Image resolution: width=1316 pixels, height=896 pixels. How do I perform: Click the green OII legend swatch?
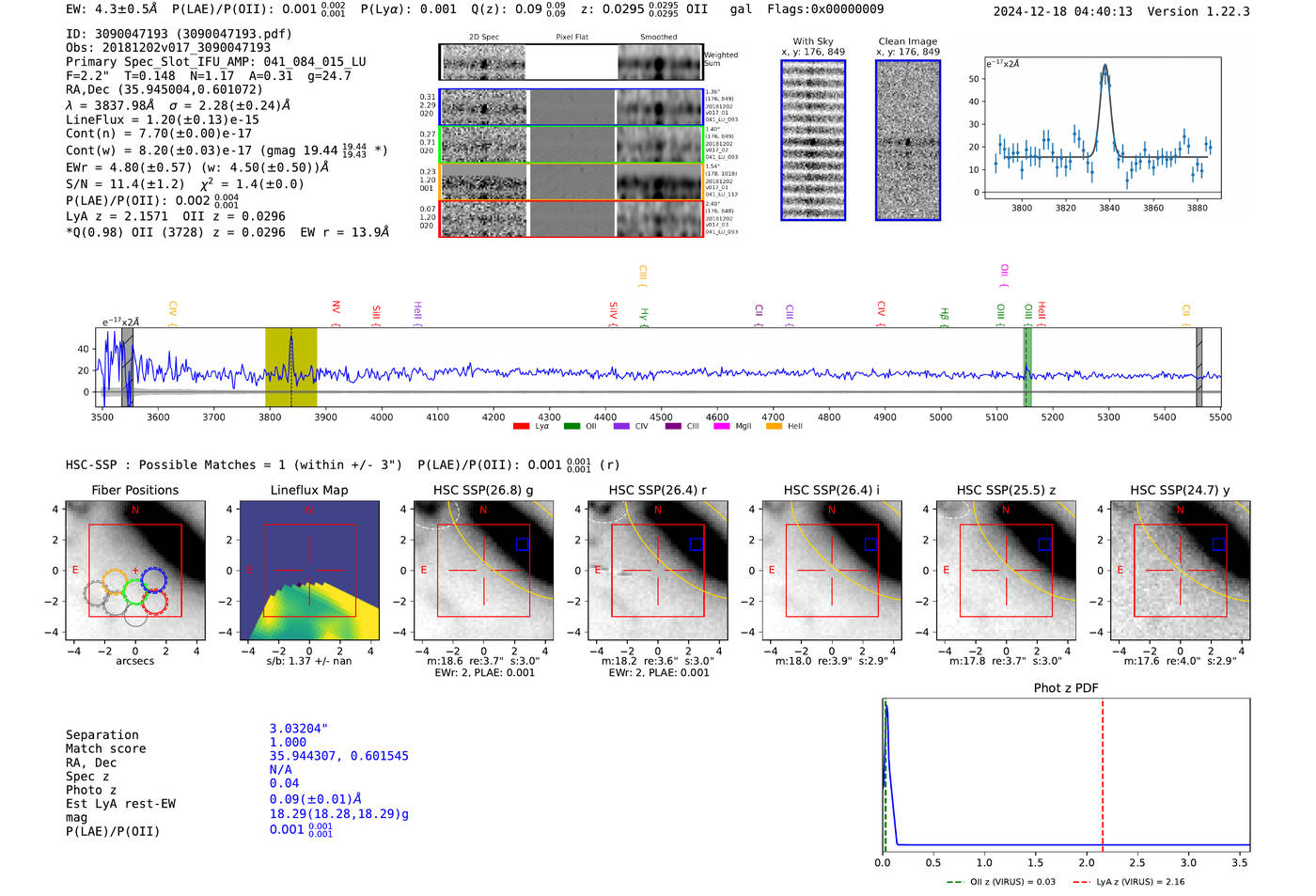click(572, 426)
